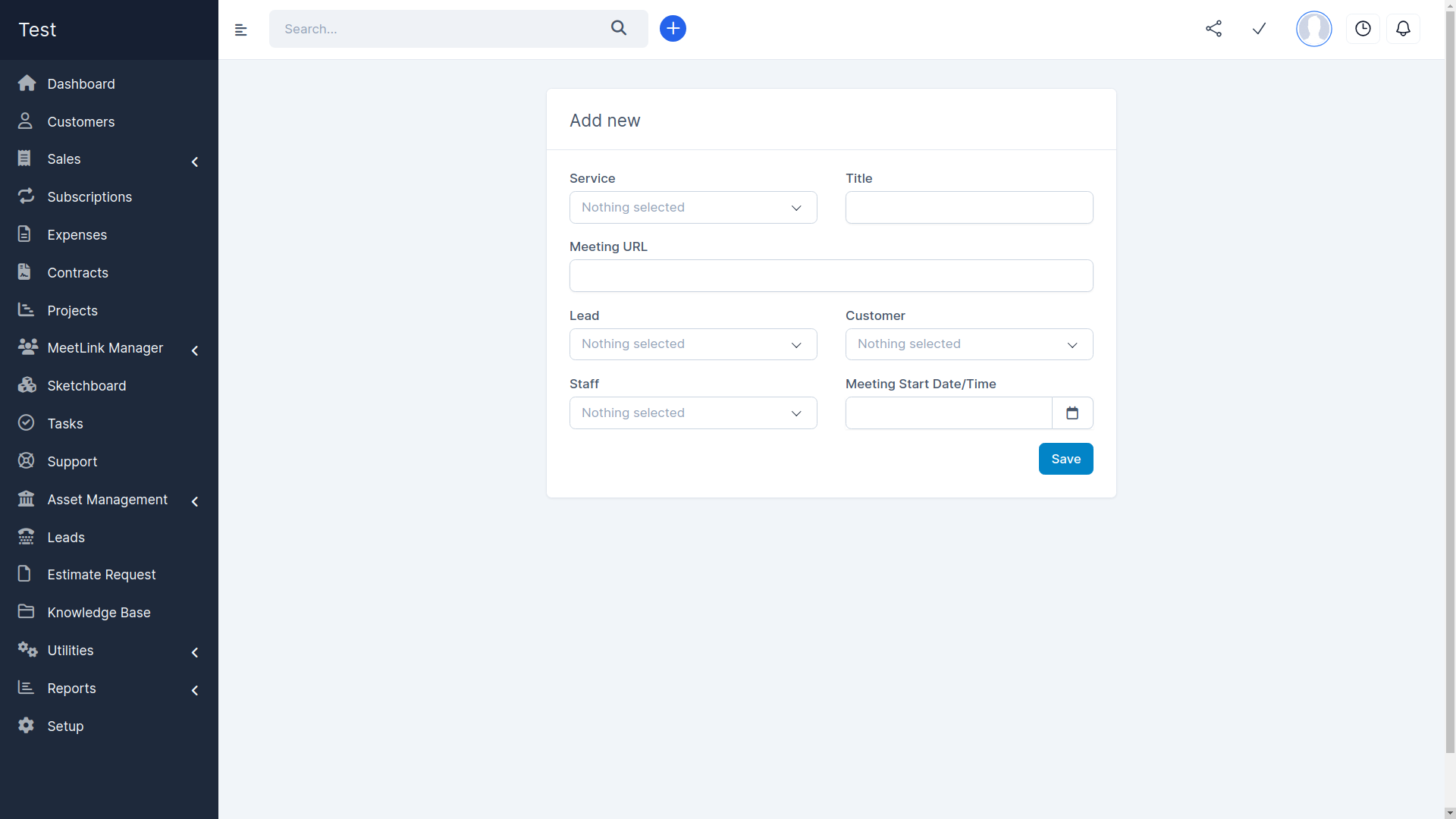The image size is (1456, 819).
Task: Click the search magnifier icon
Action: click(x=619, y=28)
